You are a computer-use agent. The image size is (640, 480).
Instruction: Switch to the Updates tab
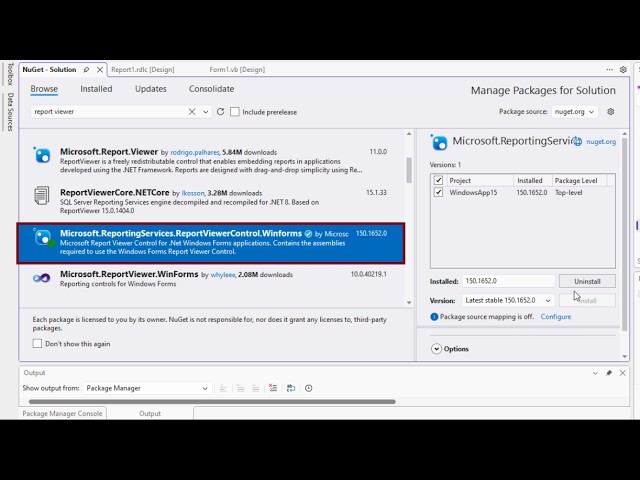[151, 89]
